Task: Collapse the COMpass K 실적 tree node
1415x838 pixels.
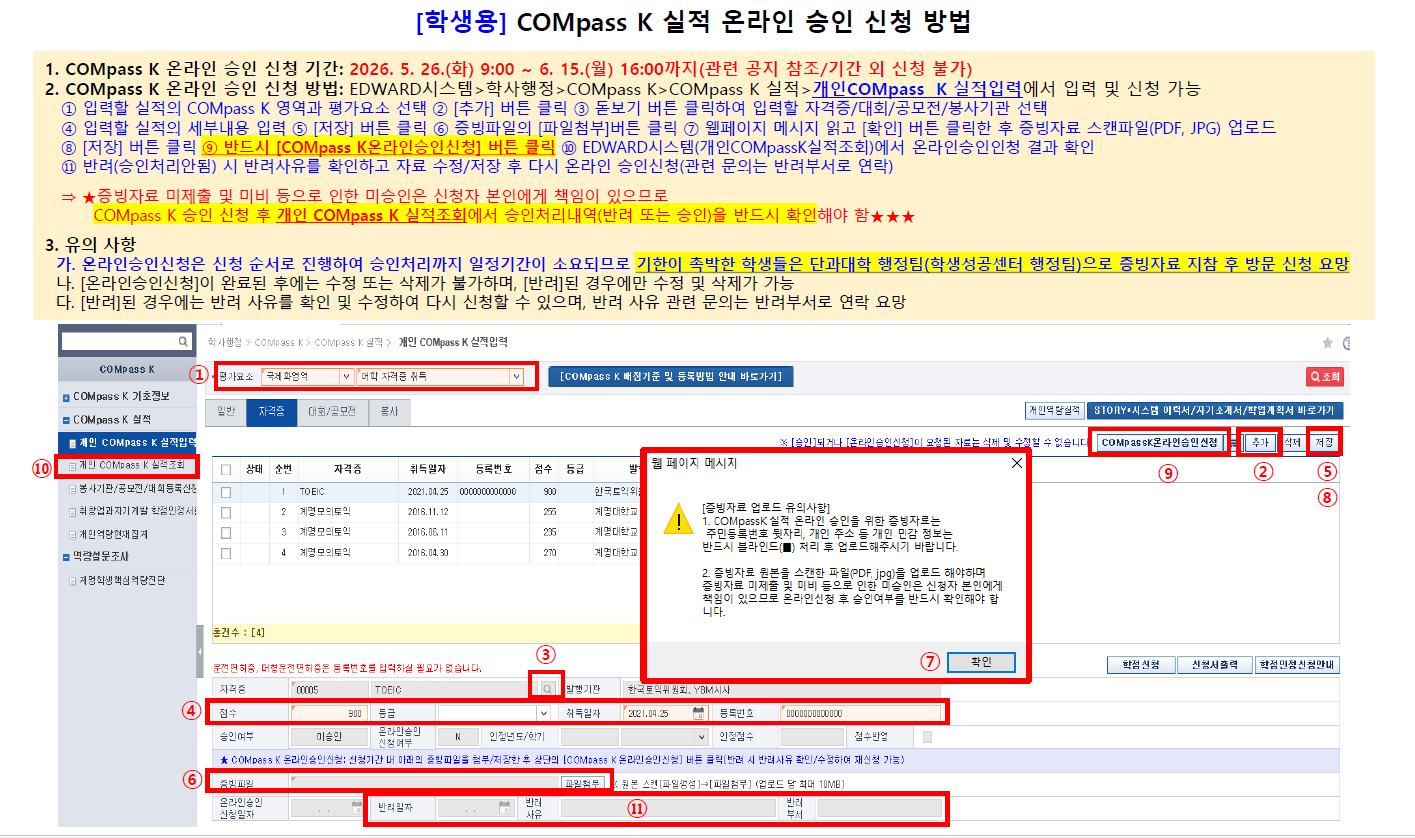Action: 66,420
